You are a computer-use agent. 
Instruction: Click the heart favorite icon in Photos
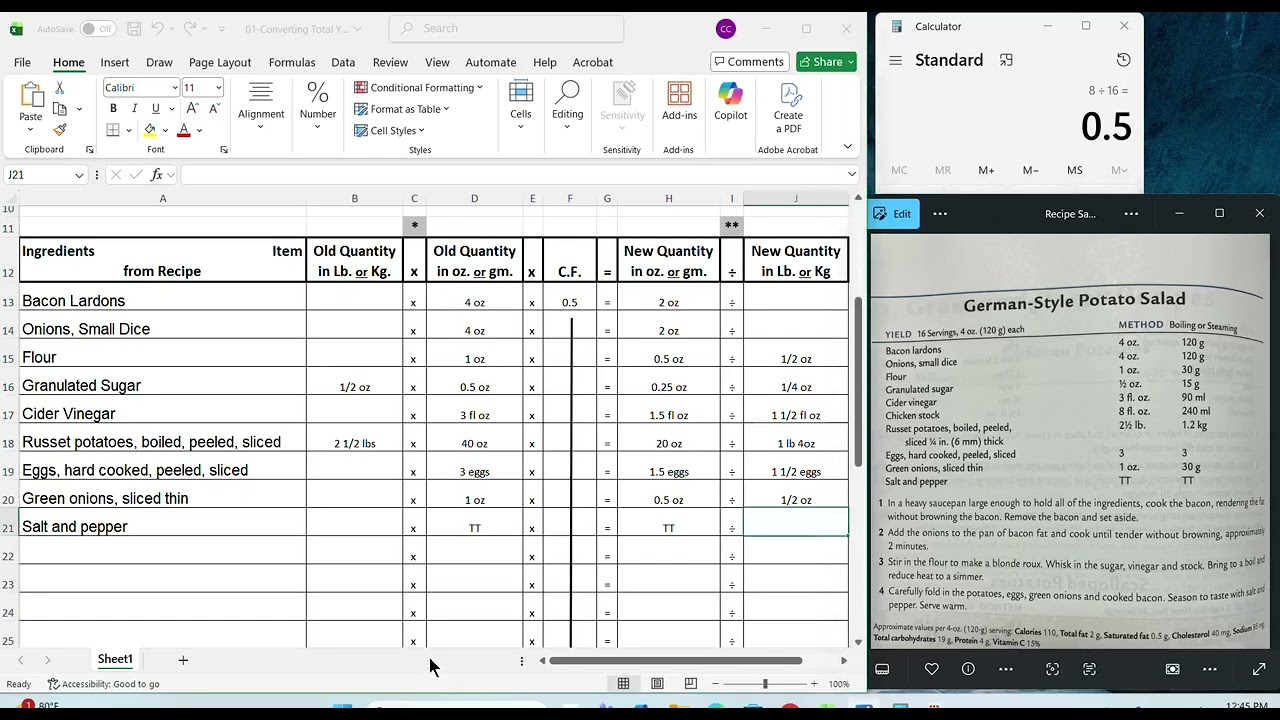(931, 669)
